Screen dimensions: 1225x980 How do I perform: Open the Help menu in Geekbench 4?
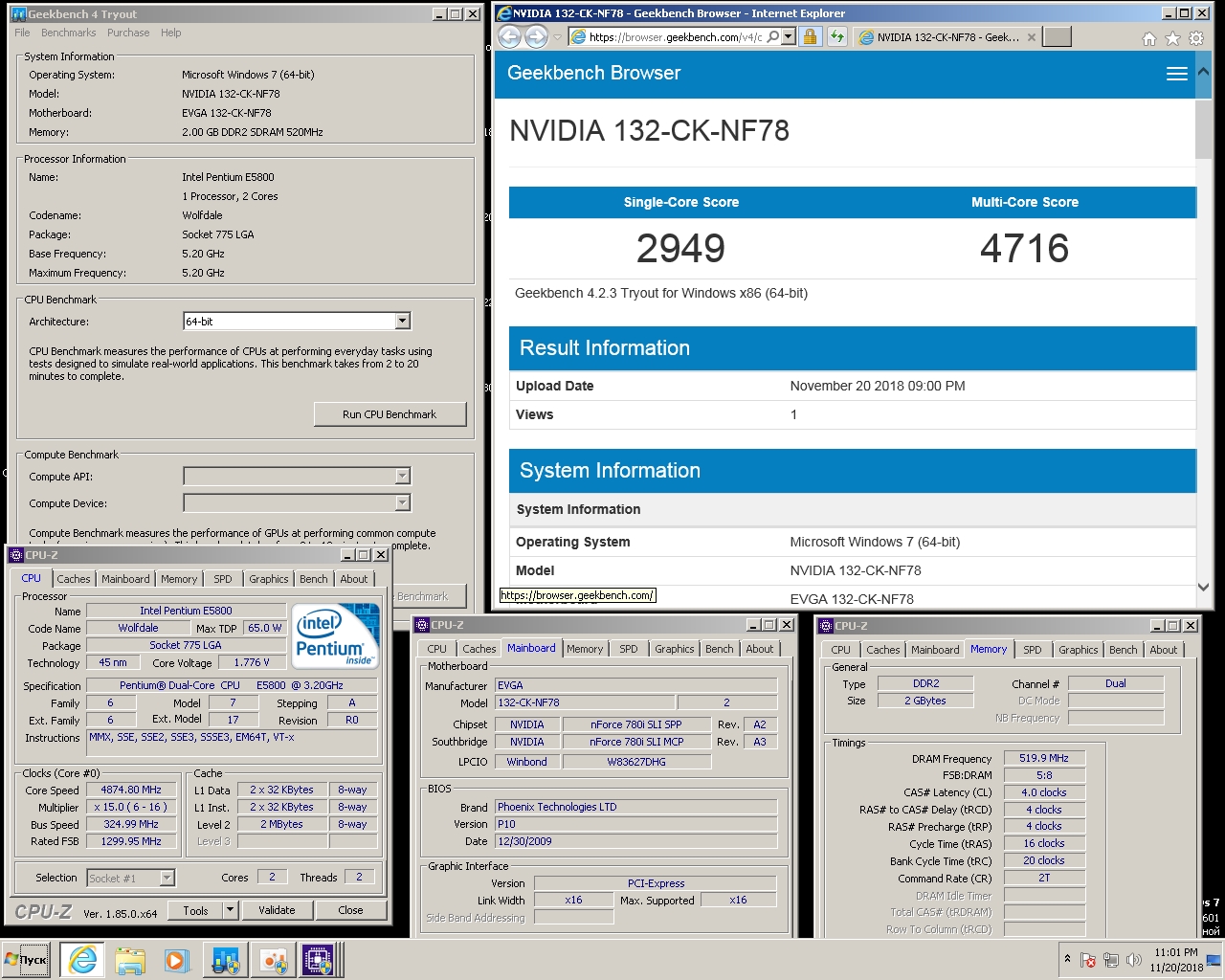pyautogui.click(x=170, y=33)
